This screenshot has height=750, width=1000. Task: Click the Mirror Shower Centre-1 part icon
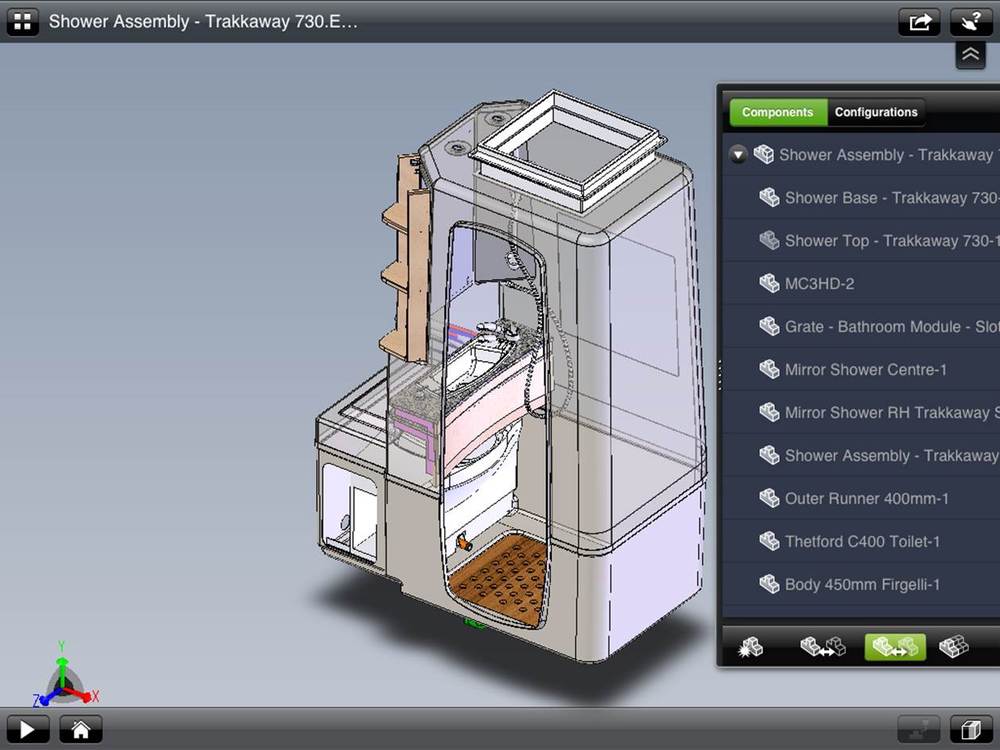tap(769, 370)
